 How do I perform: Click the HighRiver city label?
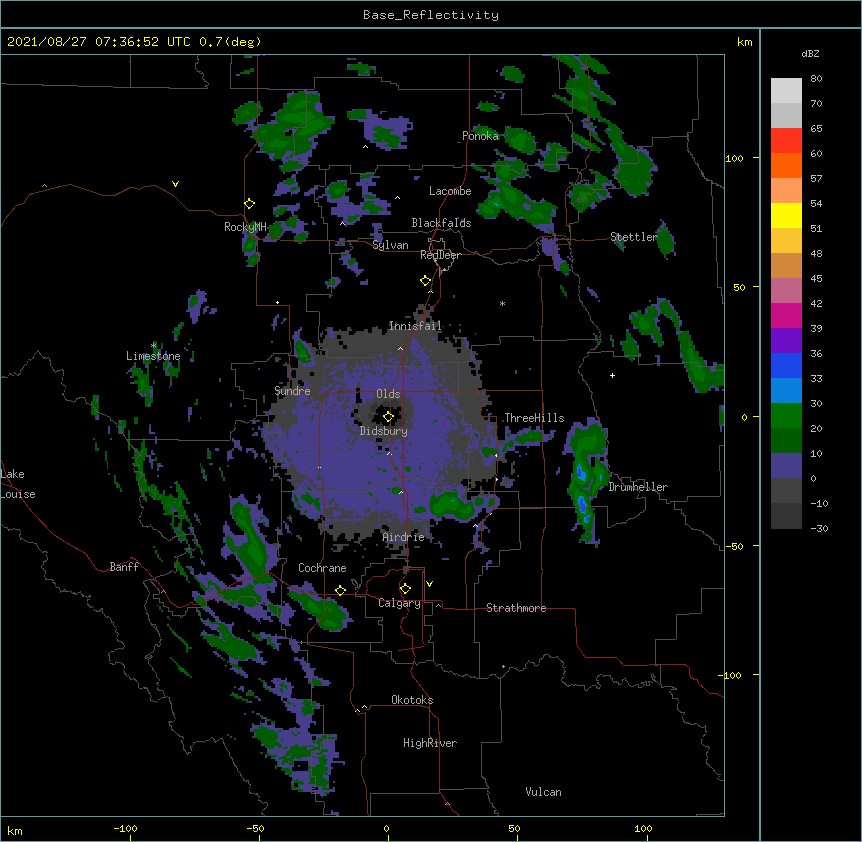430,743
